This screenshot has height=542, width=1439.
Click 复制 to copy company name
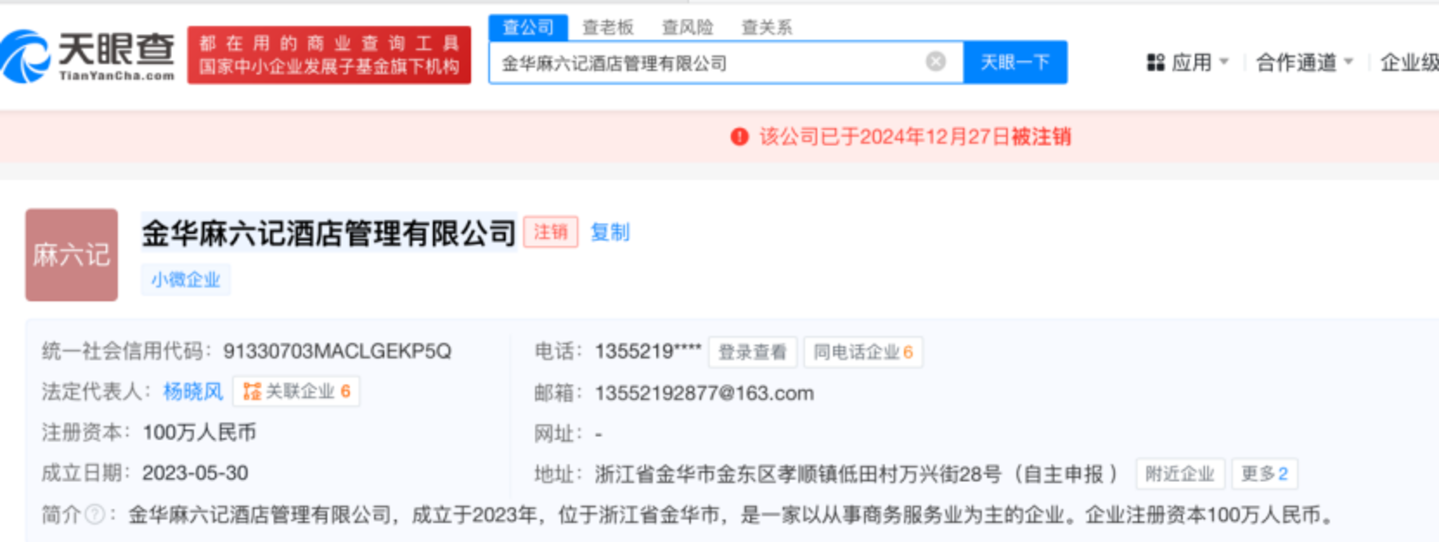click(610, 232)
